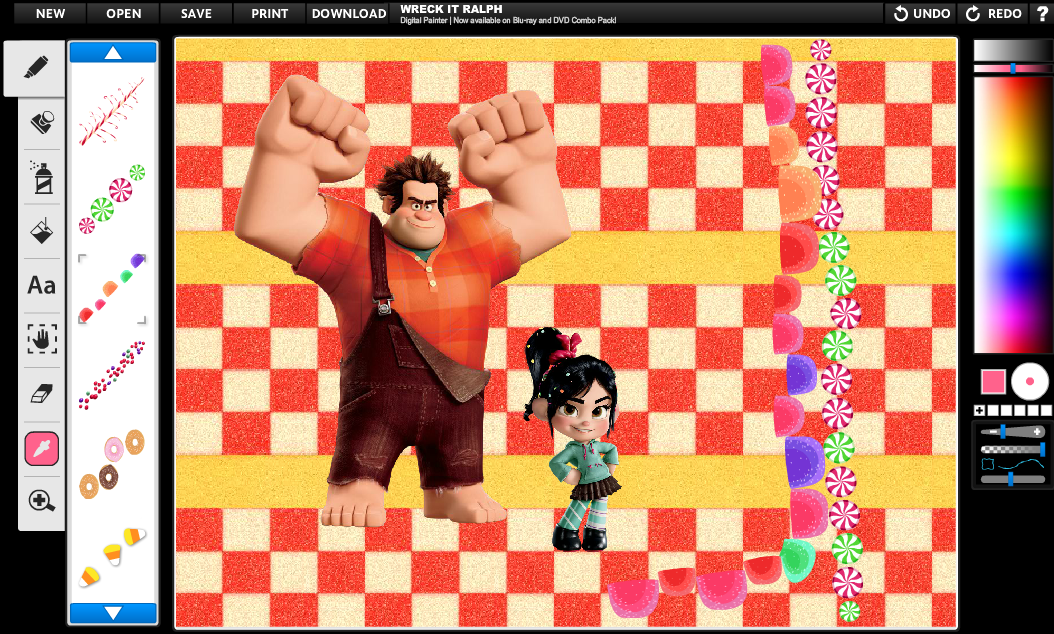Viewport: 1054px width, 634px height.
Task: Adjust the brush size slider
Action: [x=1012, y=432]
